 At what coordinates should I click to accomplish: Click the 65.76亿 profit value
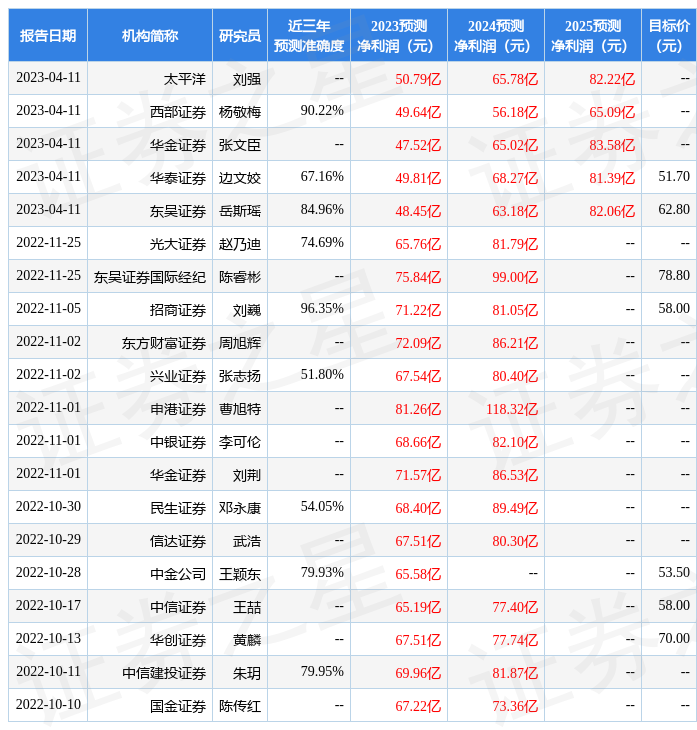(418, 244)
